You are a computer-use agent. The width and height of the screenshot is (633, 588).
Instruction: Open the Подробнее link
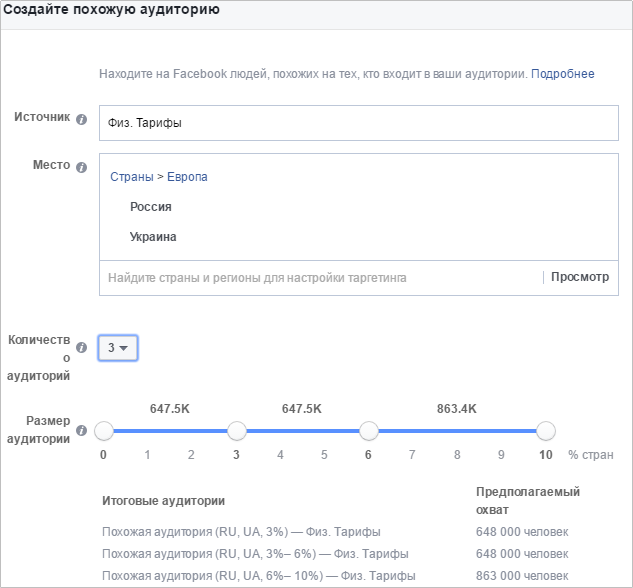562,74
